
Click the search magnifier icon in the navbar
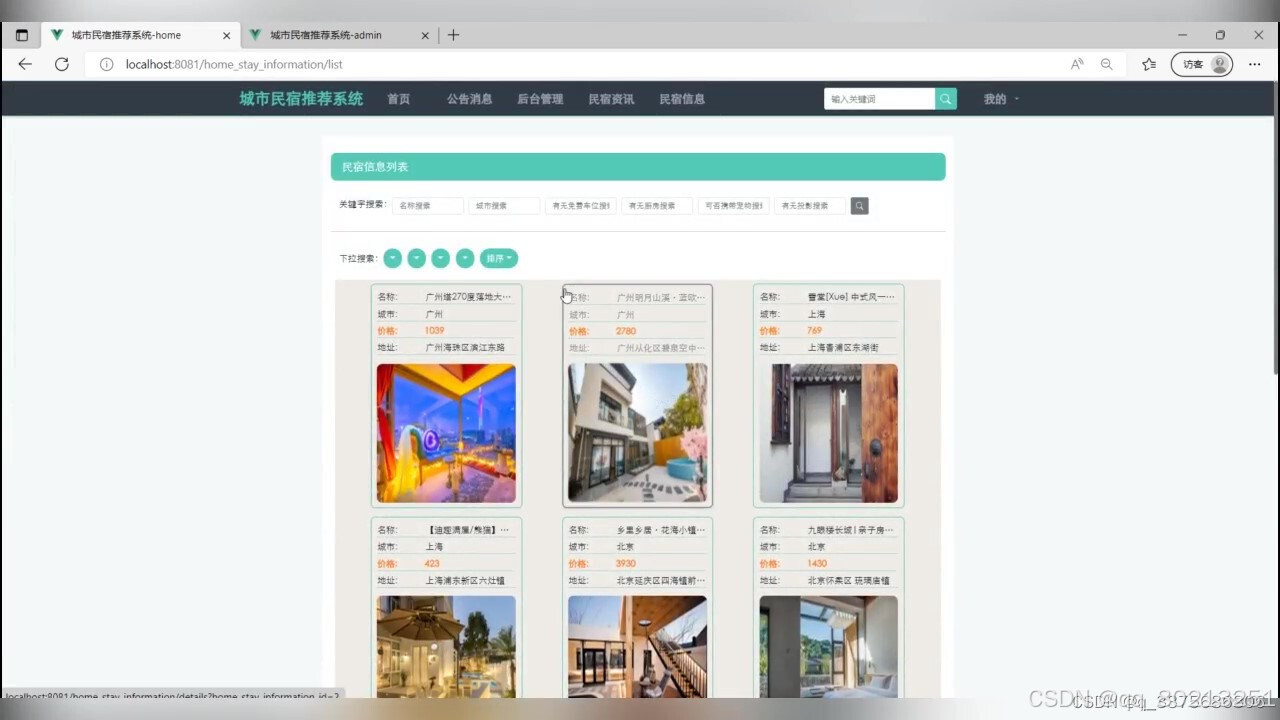(x=944, y=98)
